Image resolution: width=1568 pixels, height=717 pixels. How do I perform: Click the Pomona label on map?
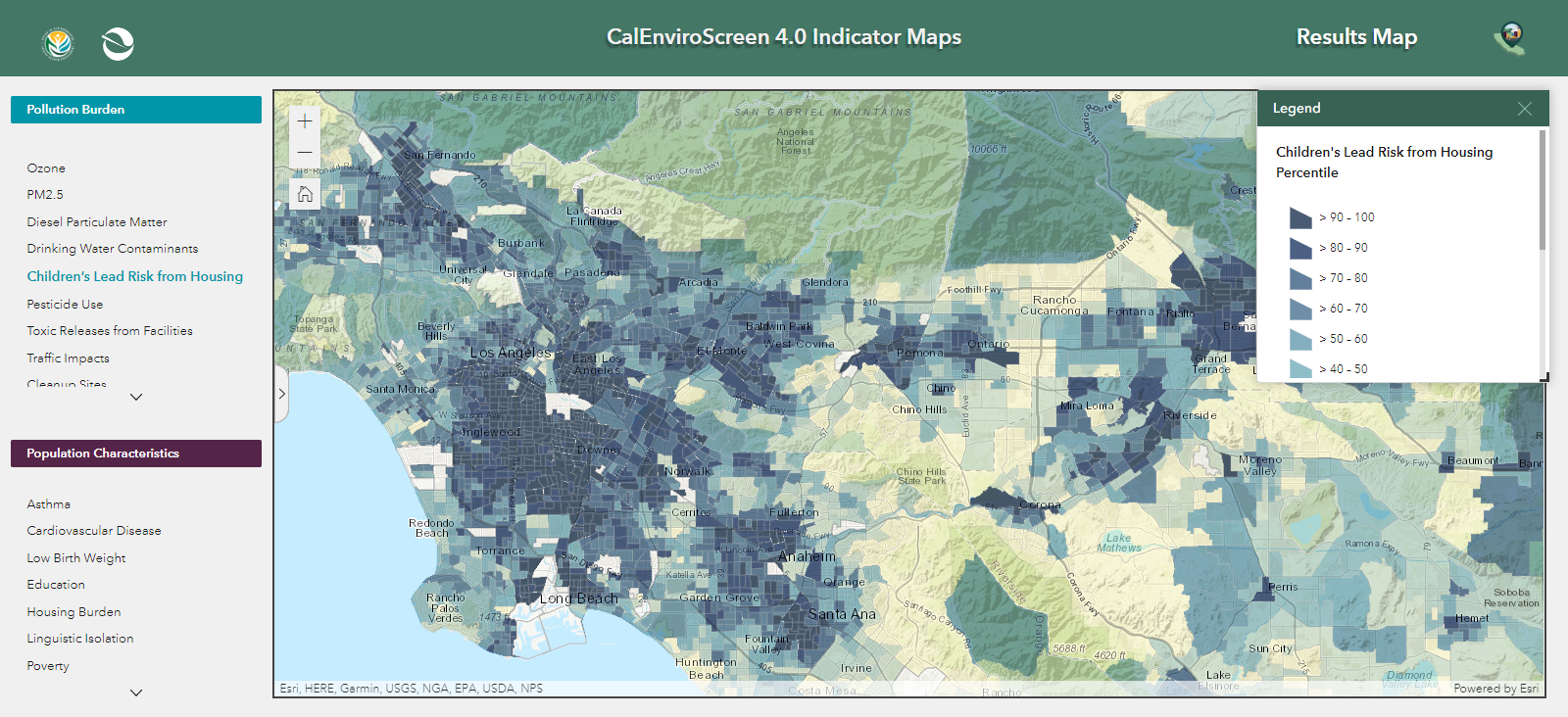pos(920,353)
